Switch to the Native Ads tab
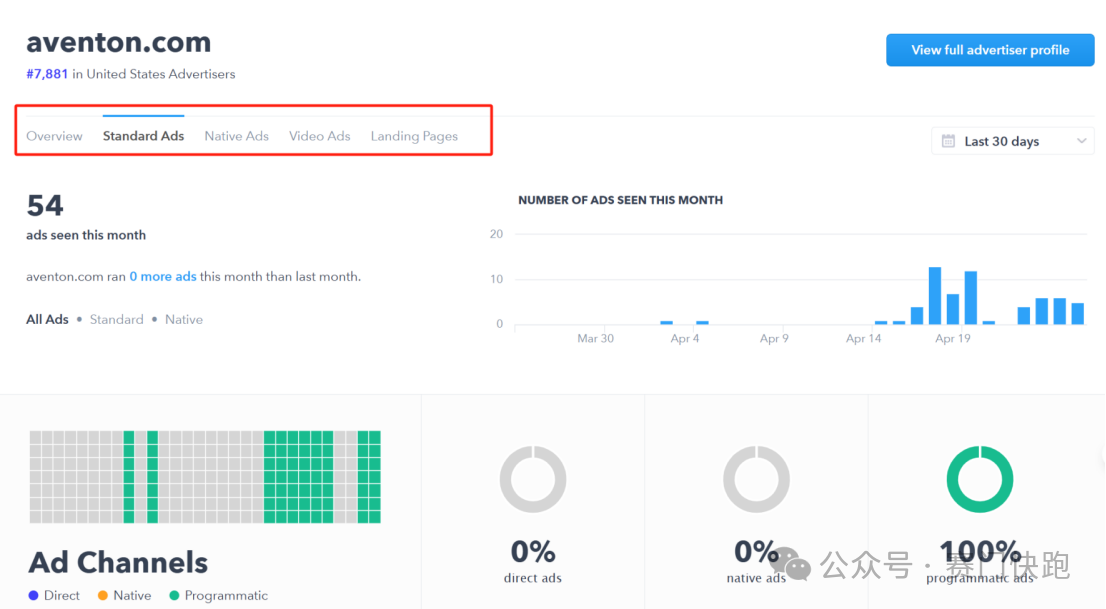The image size is (1106, 609). click(x=236, y=136)
